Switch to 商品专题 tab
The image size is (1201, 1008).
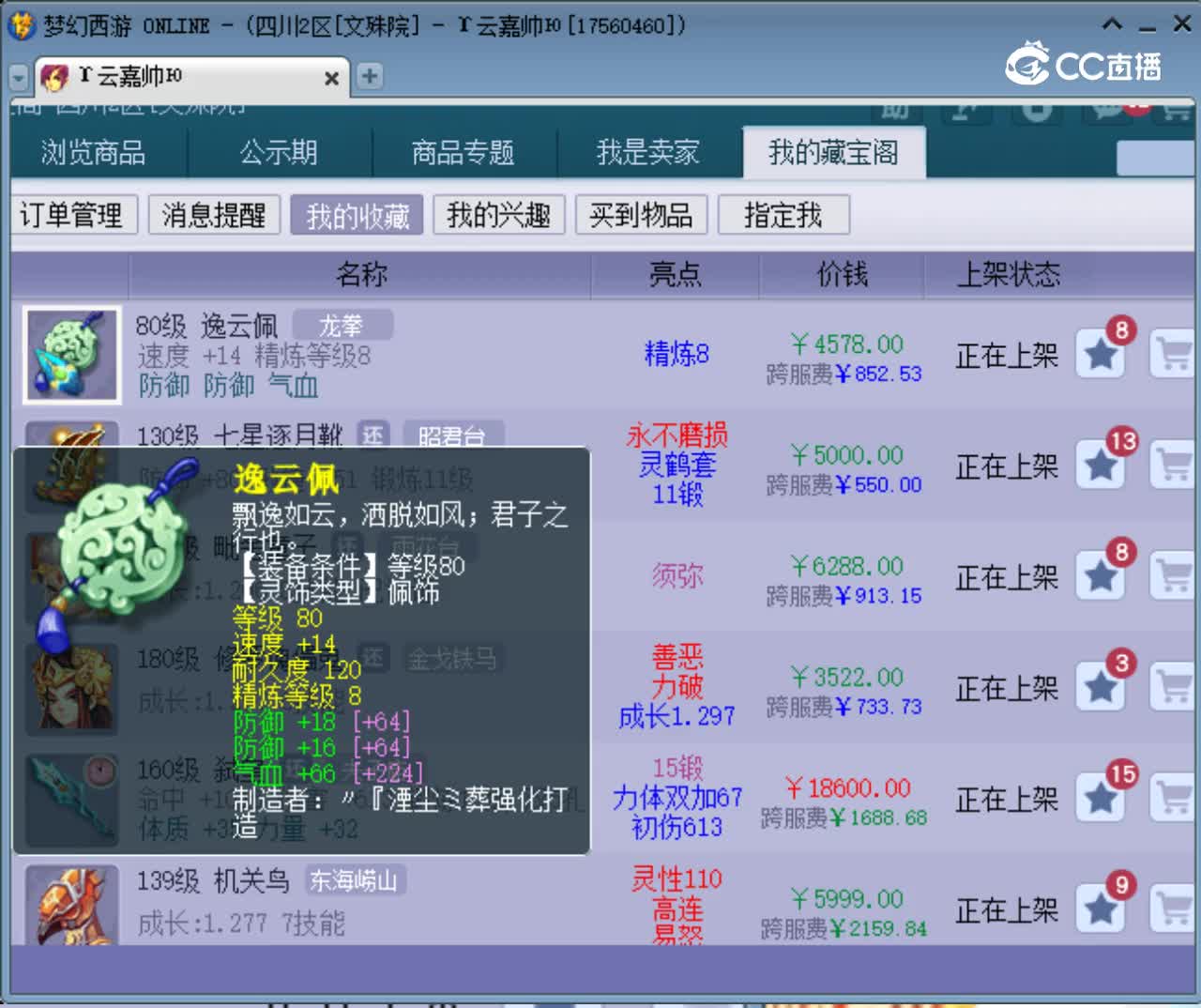pyautogui.click(x=464, y=152)
